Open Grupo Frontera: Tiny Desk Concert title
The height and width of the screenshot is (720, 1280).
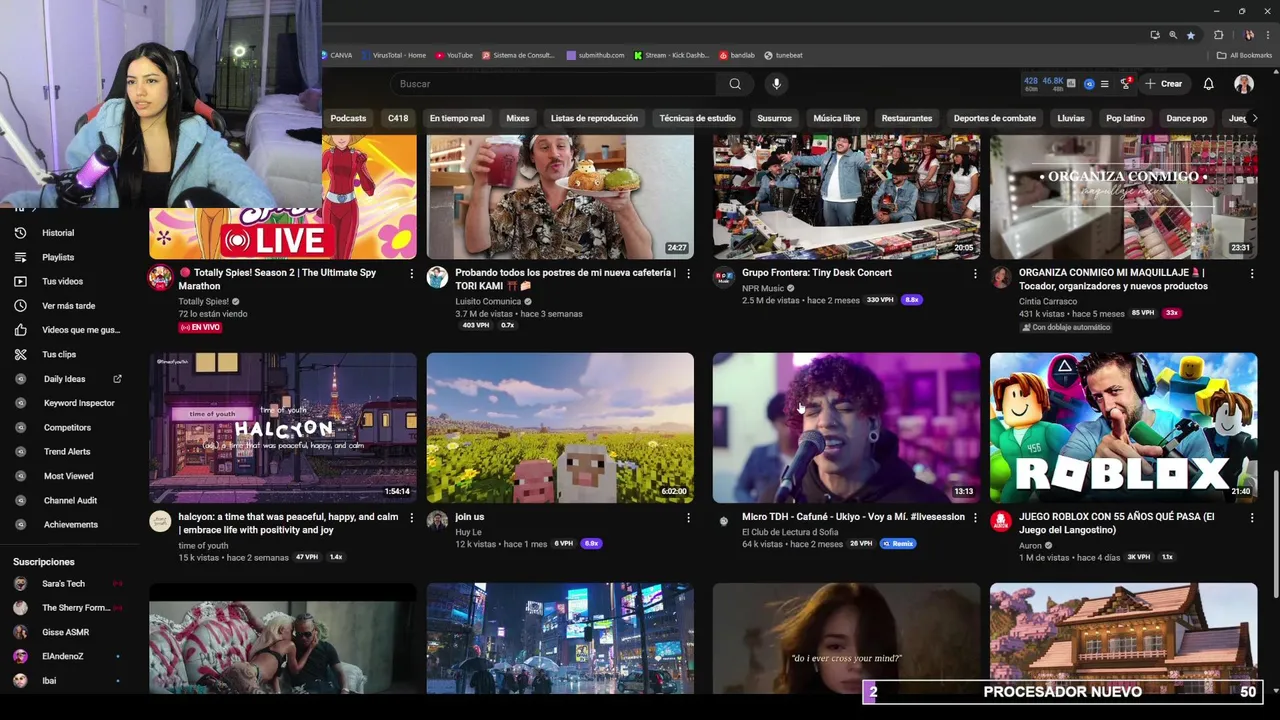point(816,272)
